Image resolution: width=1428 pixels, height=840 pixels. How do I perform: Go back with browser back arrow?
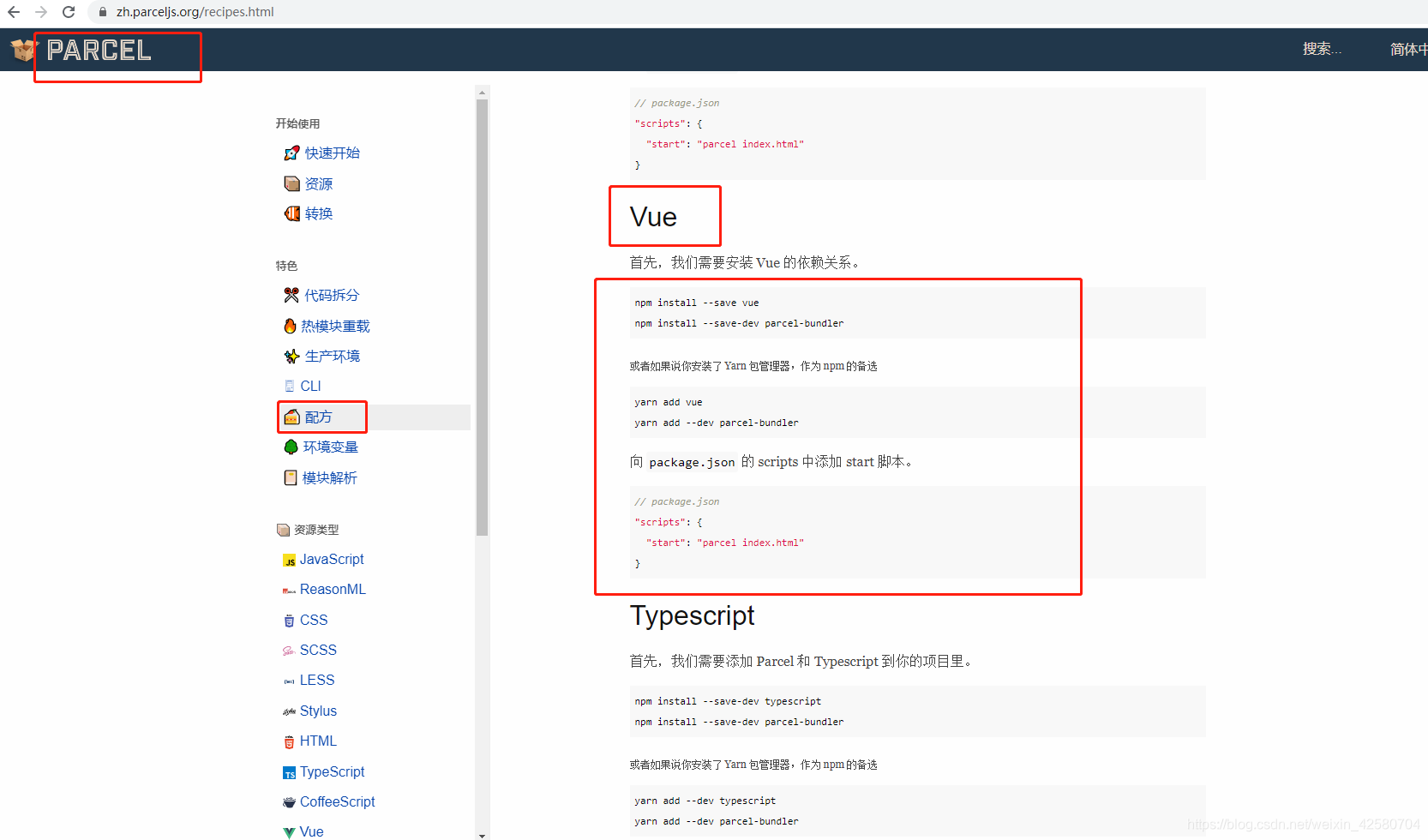tap(14, 12)
